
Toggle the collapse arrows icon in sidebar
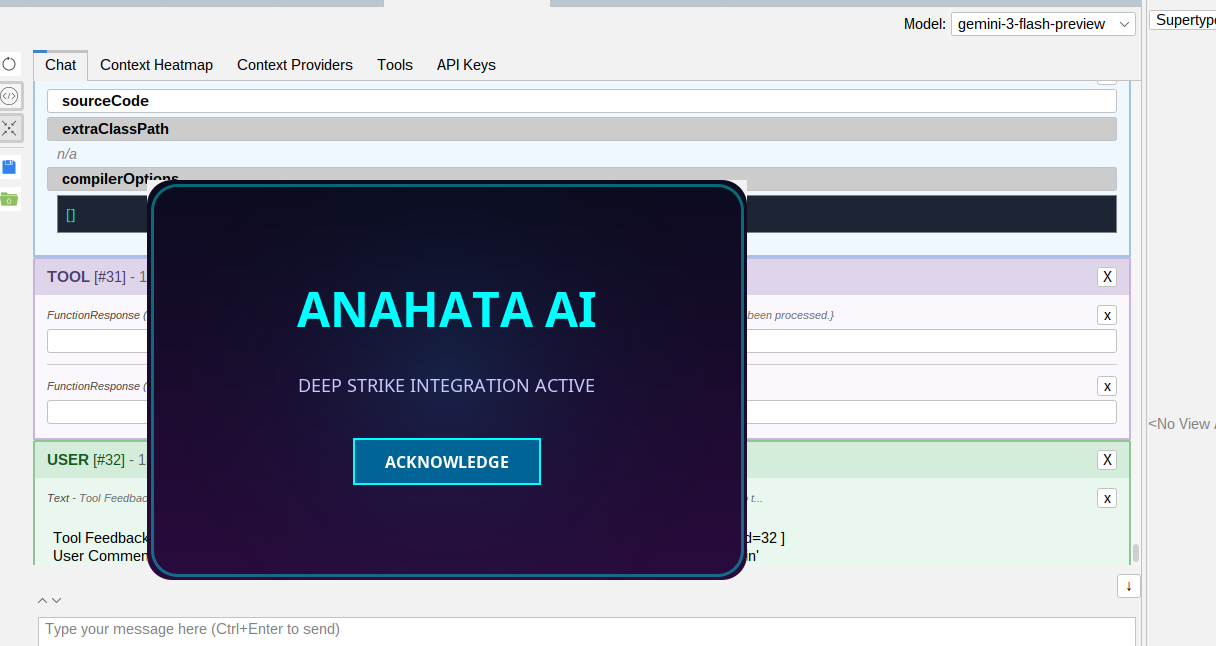click(9, 127)
